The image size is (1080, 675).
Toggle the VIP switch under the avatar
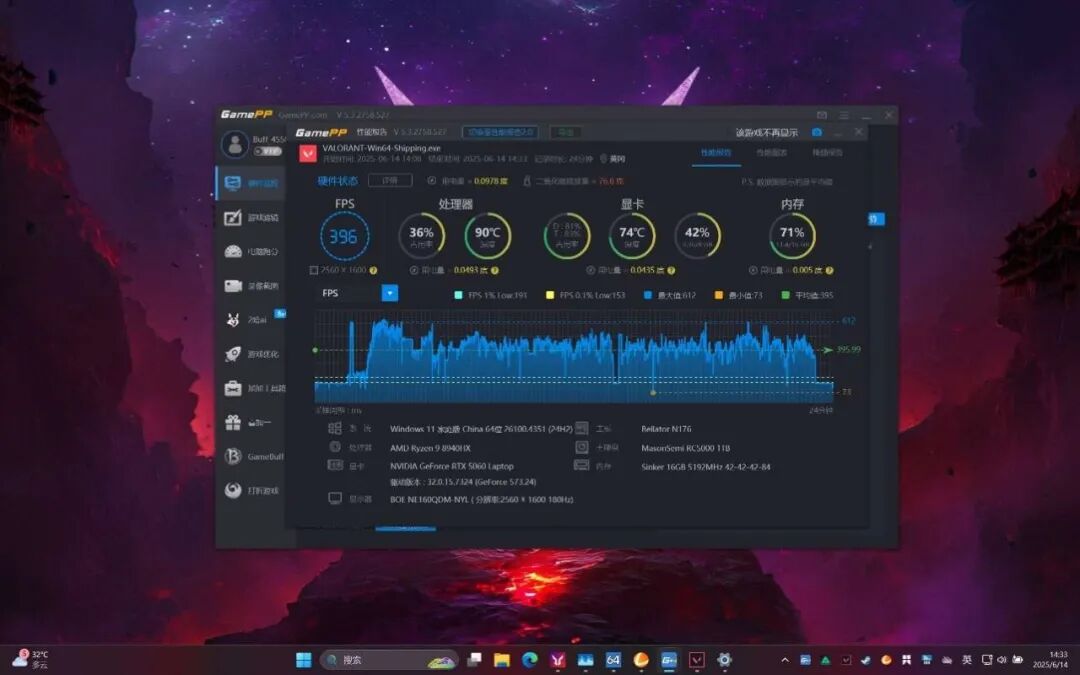pos(268,151)
